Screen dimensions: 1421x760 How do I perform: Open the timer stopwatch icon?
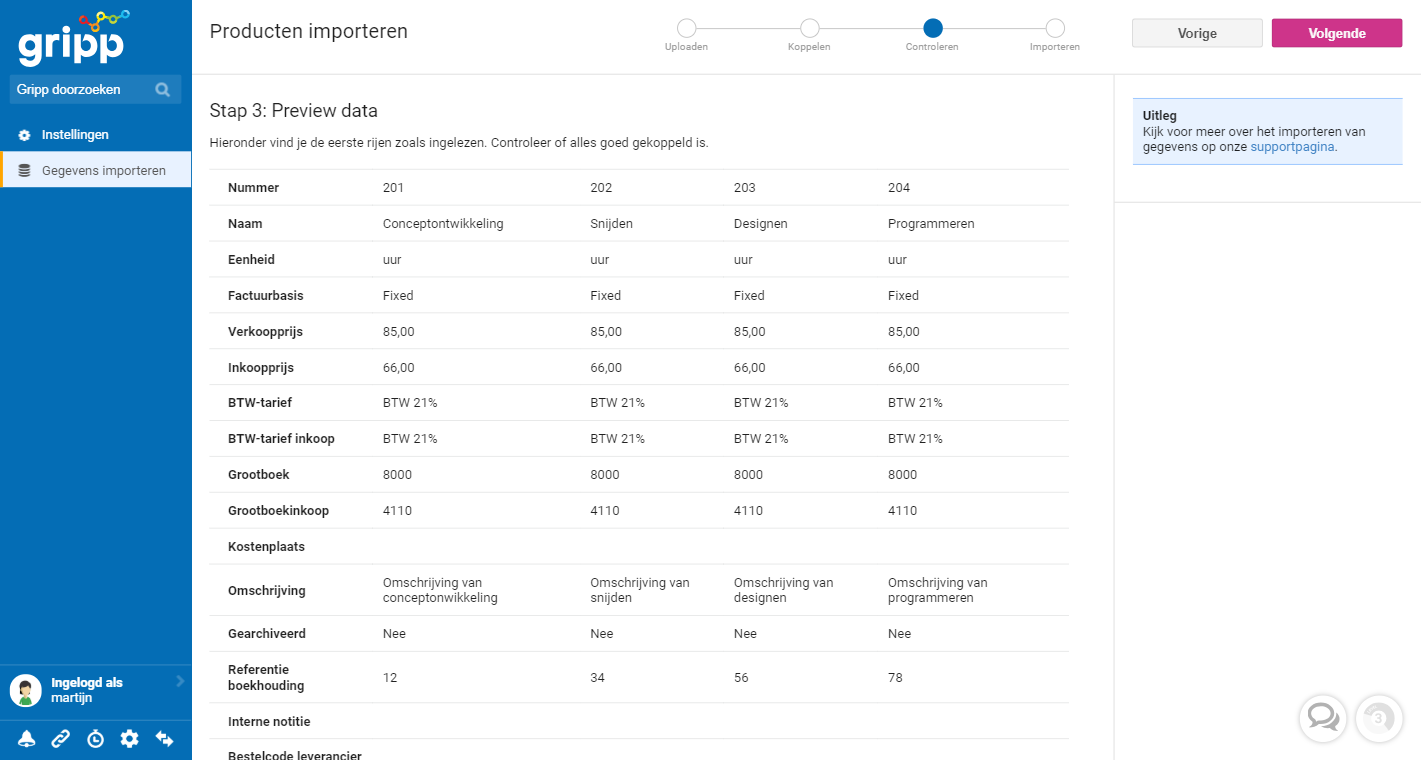pos(95,739)
